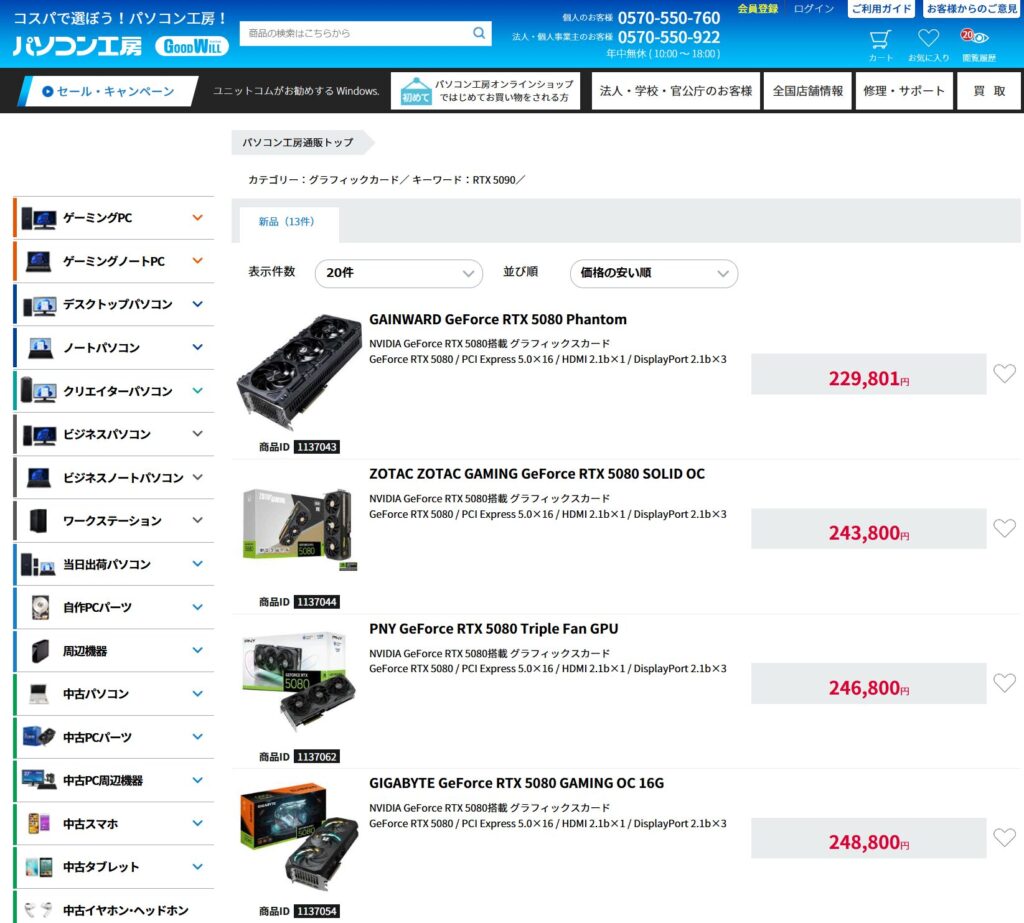Viewport: 1024px width, 923px height.
Task: Expand the デスクトップパソコン chevron
Action: [197, 304]
